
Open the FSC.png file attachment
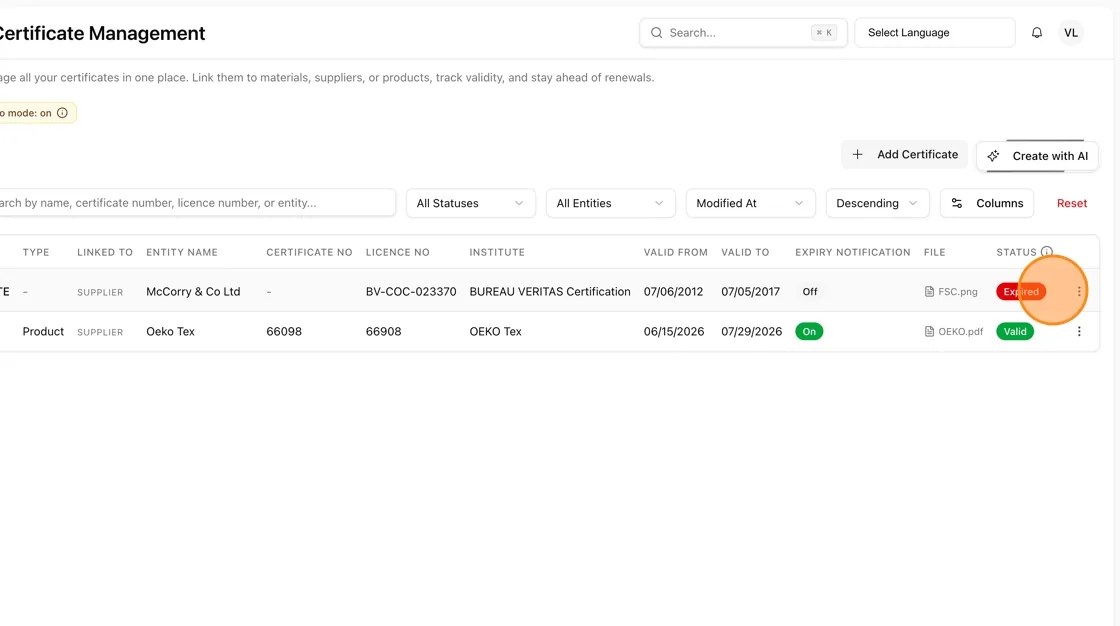[951, 292]
